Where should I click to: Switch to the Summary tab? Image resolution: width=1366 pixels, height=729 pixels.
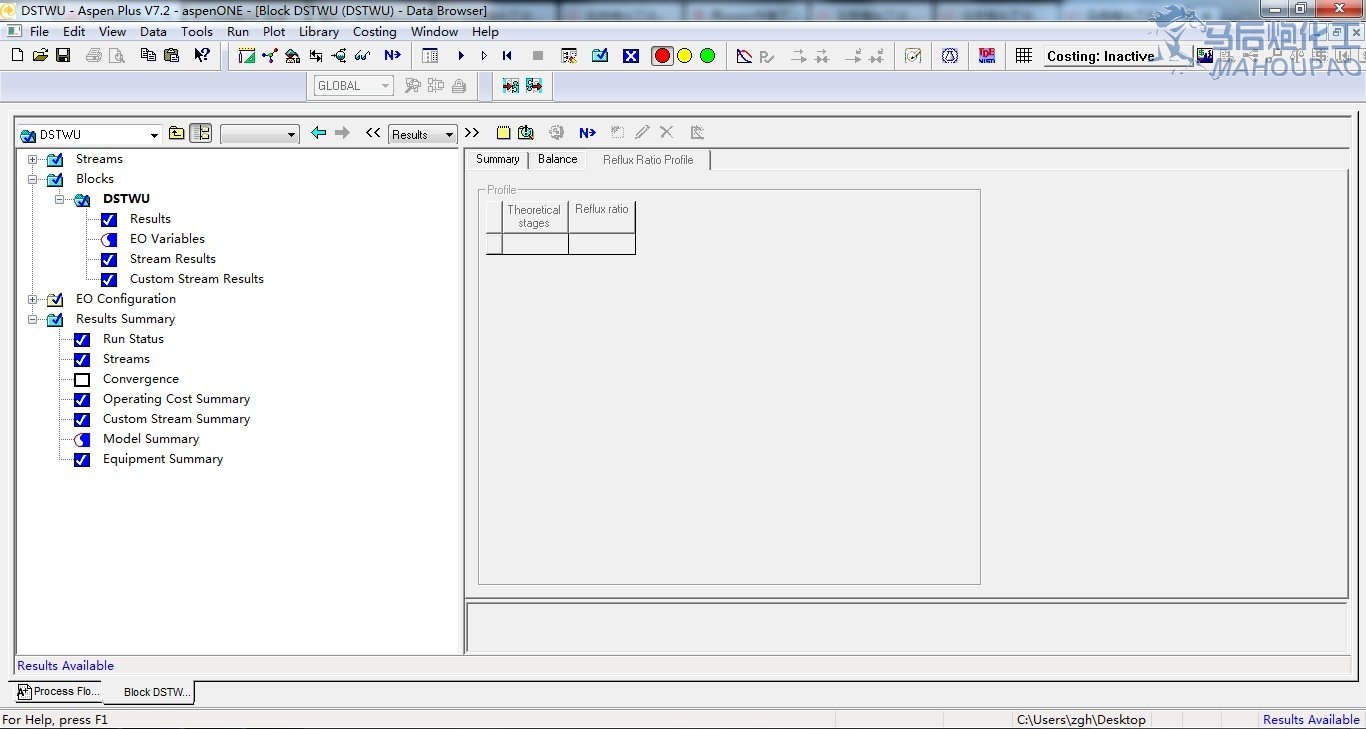coord(497,160)
